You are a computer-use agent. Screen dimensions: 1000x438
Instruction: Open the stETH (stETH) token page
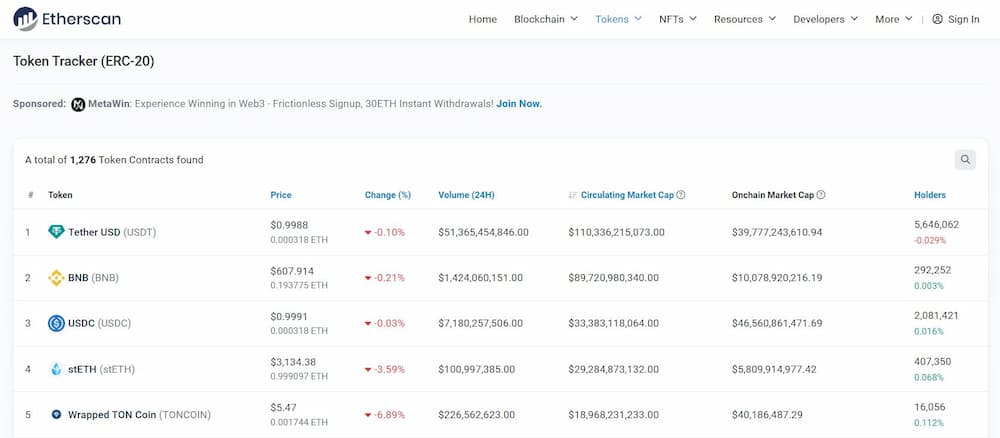click(x=101, y=369)
